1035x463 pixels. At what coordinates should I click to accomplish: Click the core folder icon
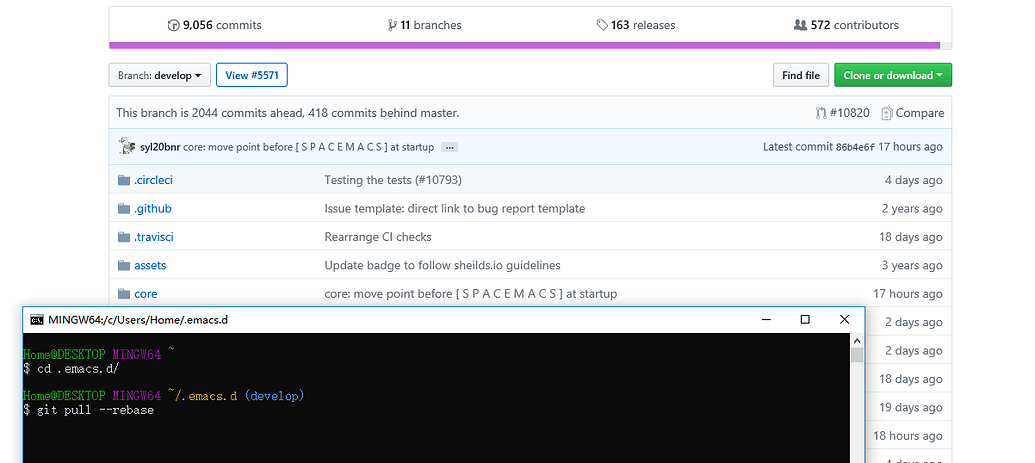click(124, 294)
